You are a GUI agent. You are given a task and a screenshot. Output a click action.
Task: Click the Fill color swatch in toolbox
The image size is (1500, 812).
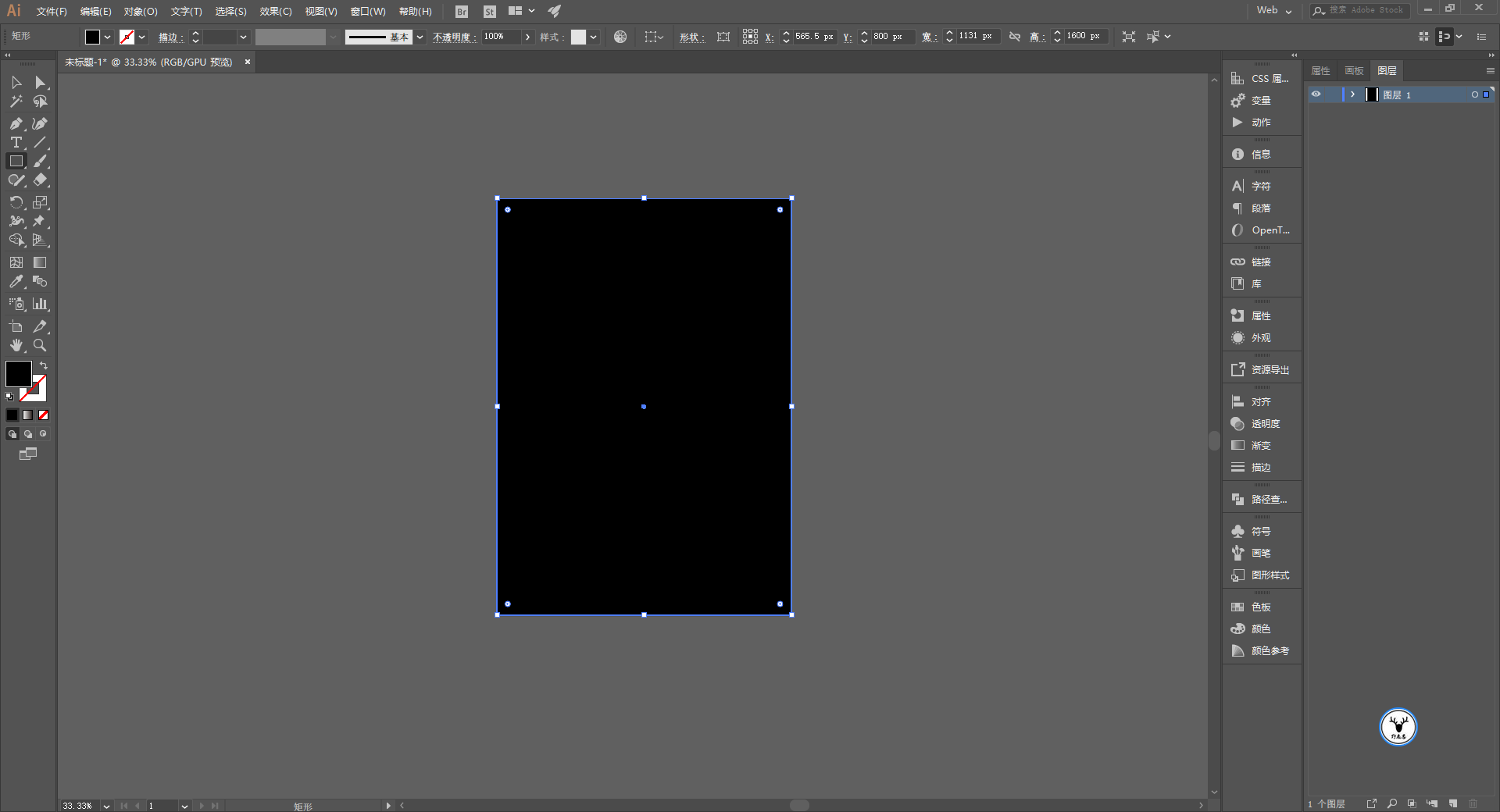[x=19, y=374]
